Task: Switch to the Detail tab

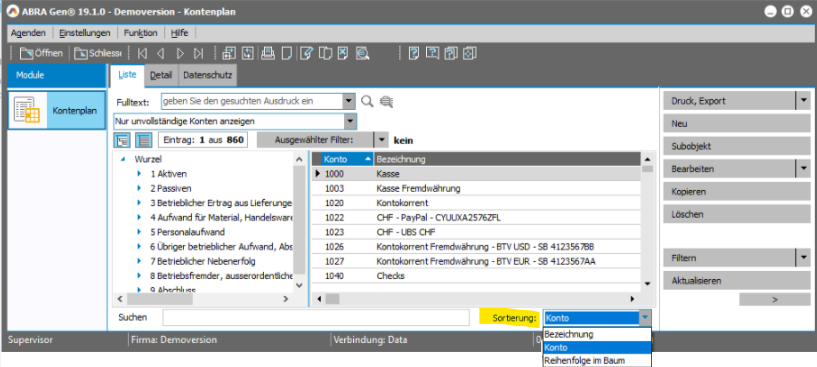Action: pyautogui.click(x=161, y=75)
